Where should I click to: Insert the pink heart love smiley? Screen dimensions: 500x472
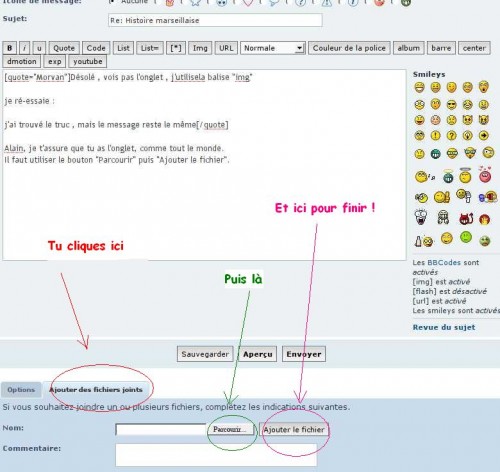coord(485,174)
